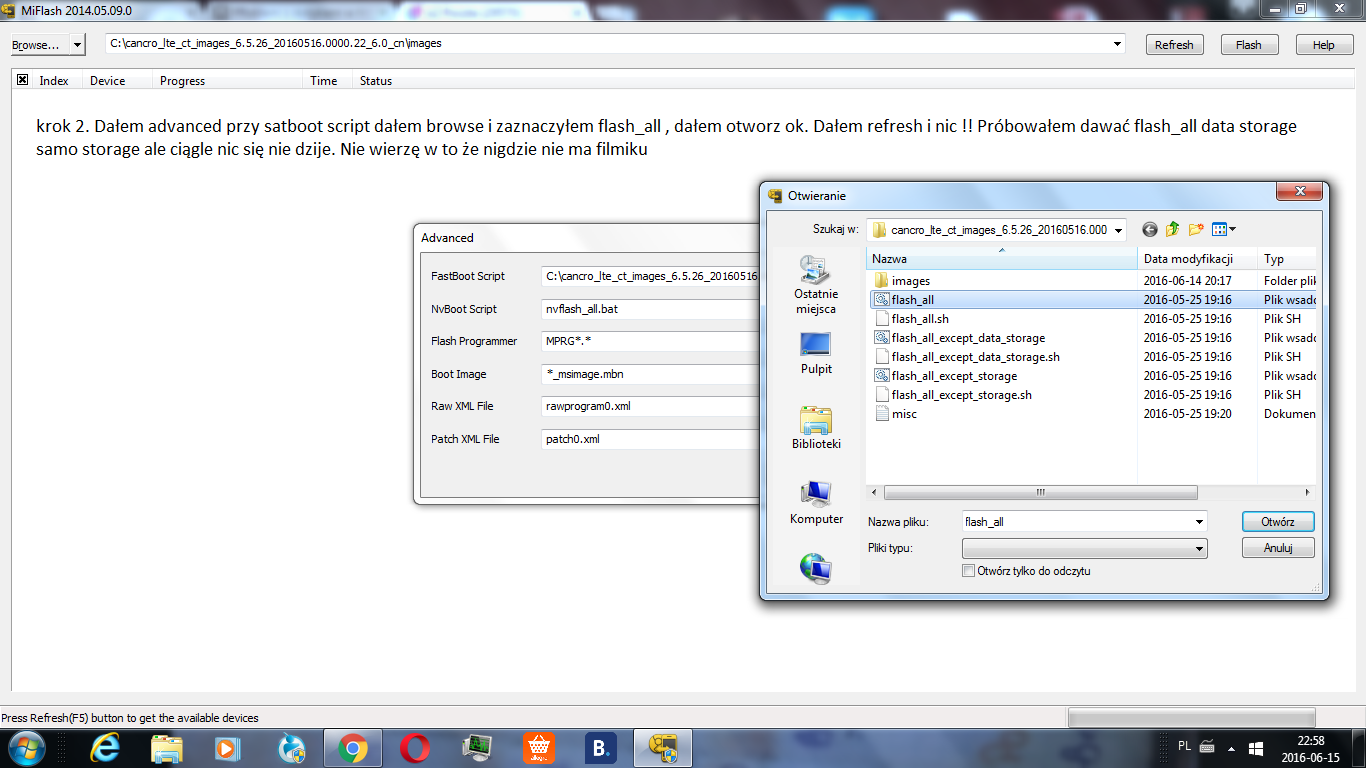Sort files by 'Data modyfikacji' column
The width and height of the screenshot is (1366, 768).
pos(1188,259)
